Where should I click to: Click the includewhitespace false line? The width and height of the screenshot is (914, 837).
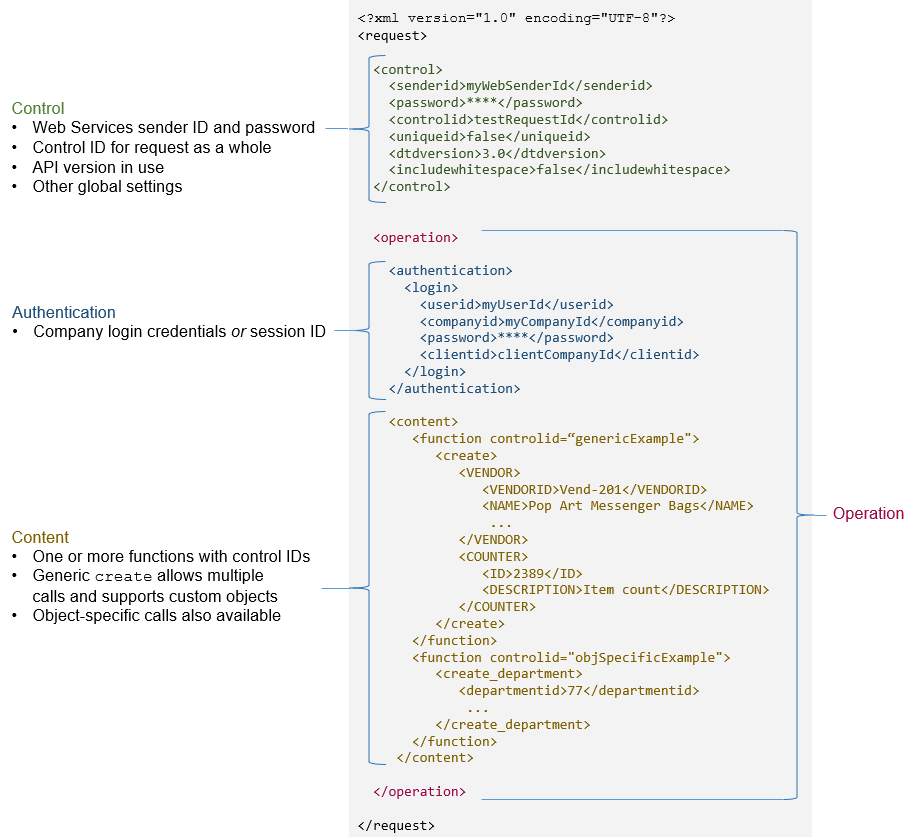point(559,170)
